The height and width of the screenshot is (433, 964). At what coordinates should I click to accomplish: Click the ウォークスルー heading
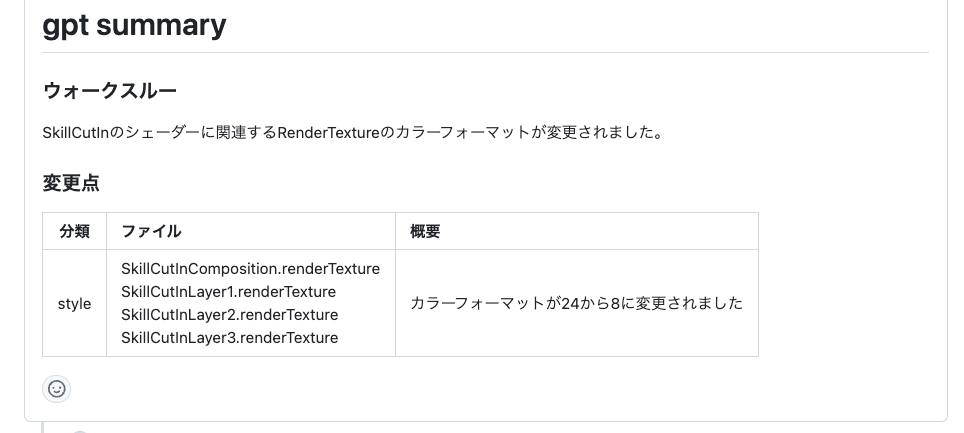tap(110, 91)
